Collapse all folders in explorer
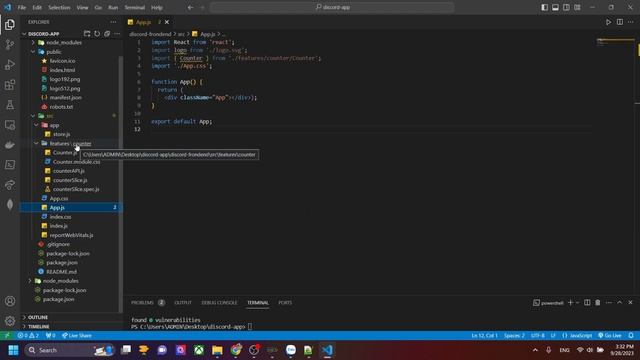Image resolution: width=640 pixels, height=360 pixels. pyautogui.click(x=107, y=33)
